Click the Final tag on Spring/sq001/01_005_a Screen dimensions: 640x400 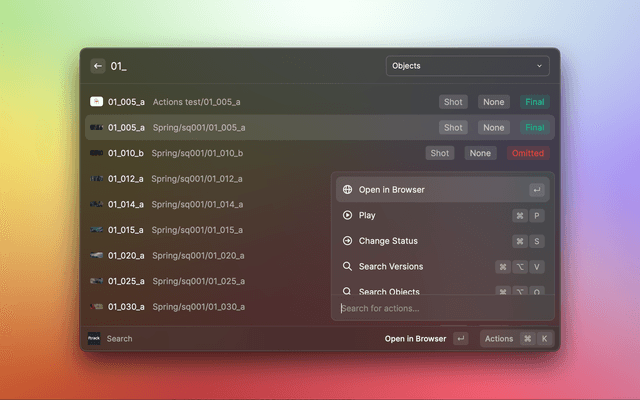[535, 128]
